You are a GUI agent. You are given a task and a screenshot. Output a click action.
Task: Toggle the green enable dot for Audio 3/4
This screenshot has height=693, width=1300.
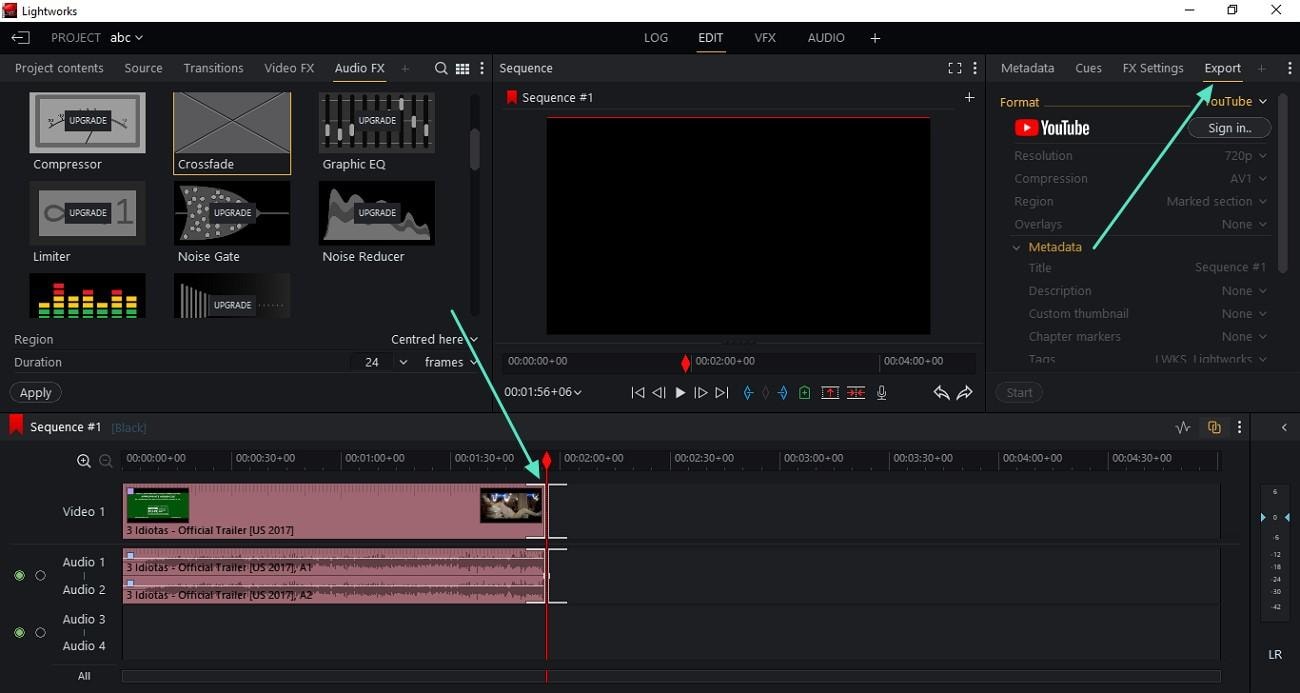click(19, 633)
